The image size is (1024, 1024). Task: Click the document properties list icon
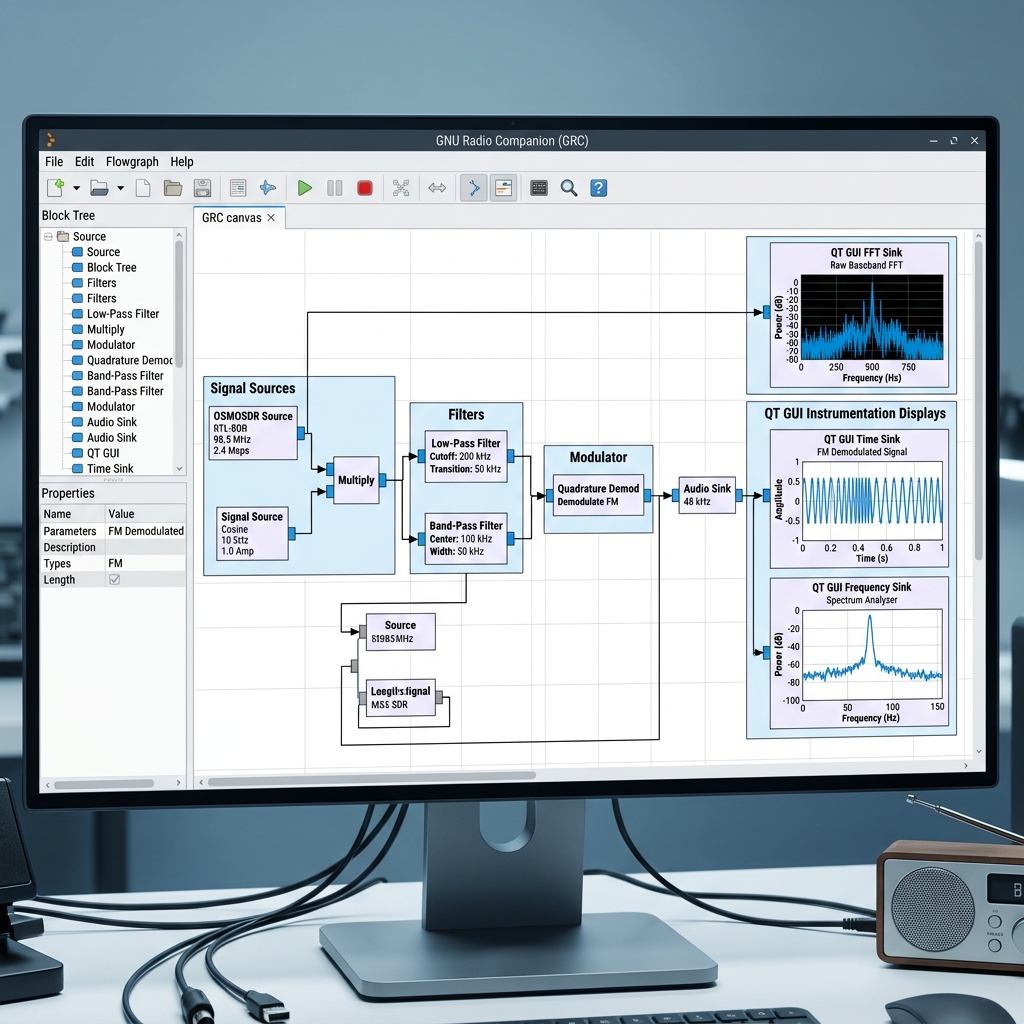238,188
